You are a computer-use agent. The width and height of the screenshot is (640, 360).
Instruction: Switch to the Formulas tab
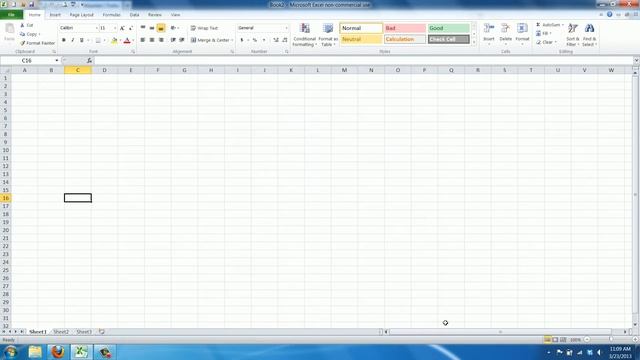click(x=111, y=15)
